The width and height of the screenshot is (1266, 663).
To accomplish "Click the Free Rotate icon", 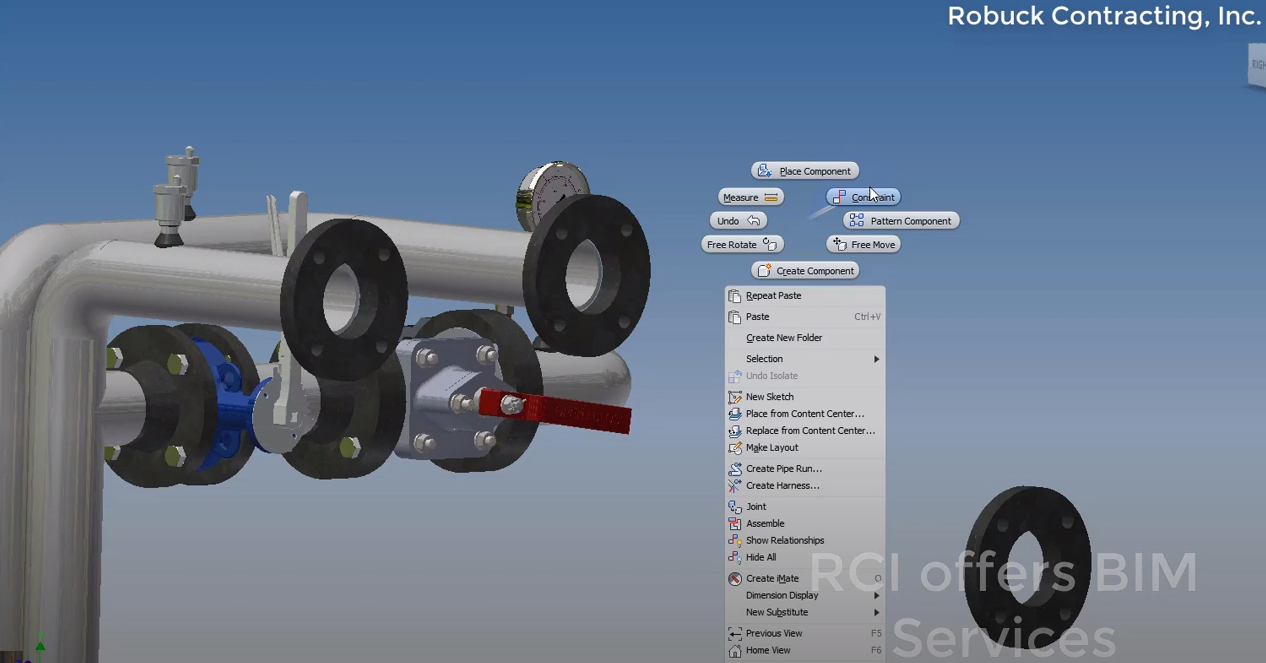I will click(770, 244).
